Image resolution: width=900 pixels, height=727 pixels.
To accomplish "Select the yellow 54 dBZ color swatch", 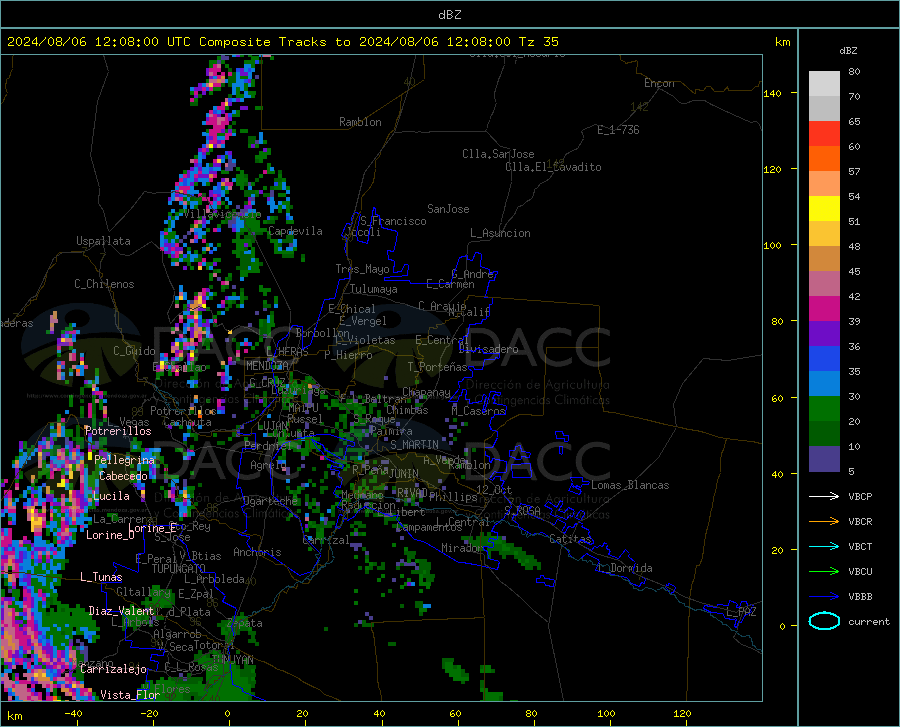I will pos(824,209).
